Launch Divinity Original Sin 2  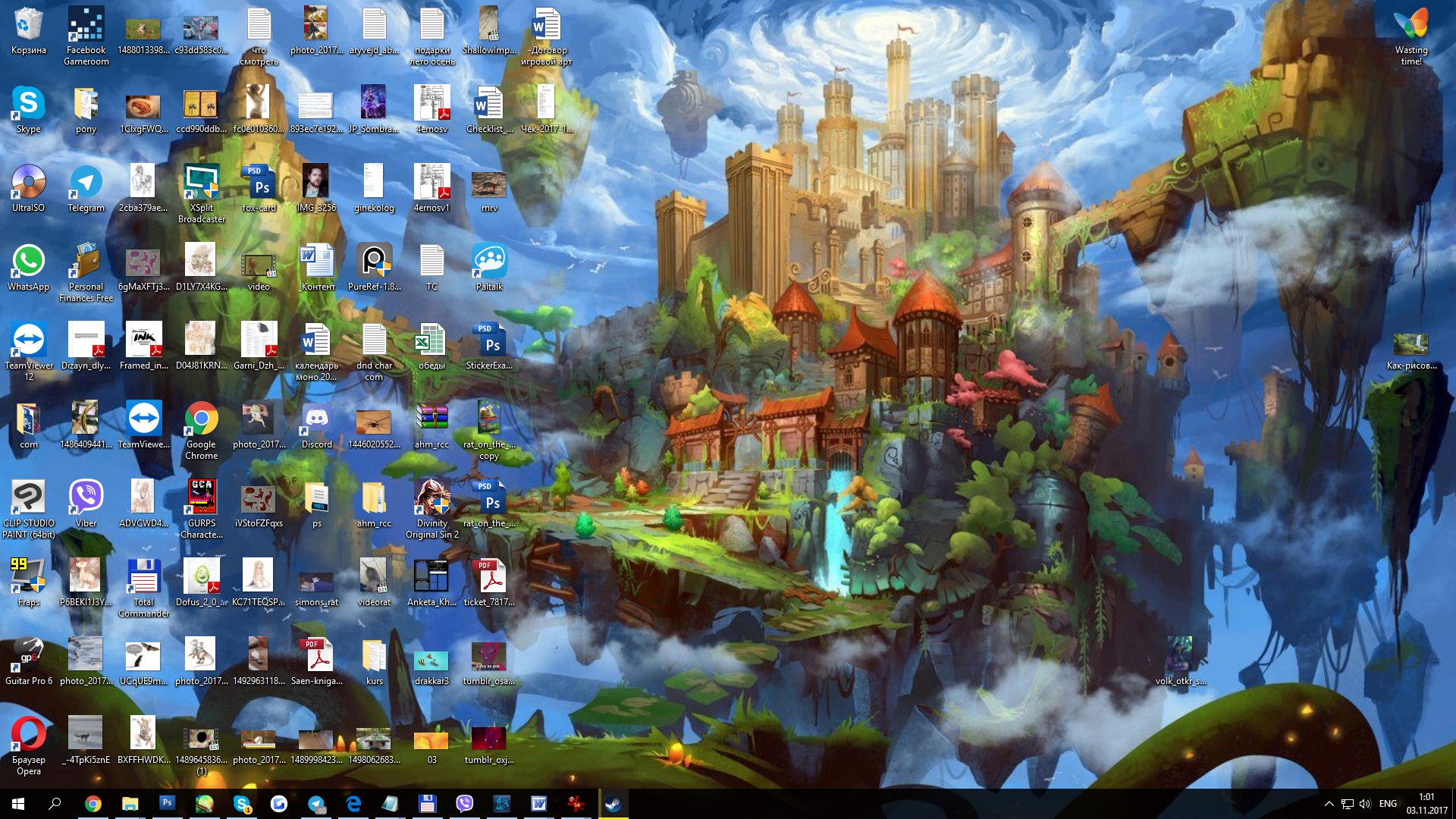[x=431, y=510]
